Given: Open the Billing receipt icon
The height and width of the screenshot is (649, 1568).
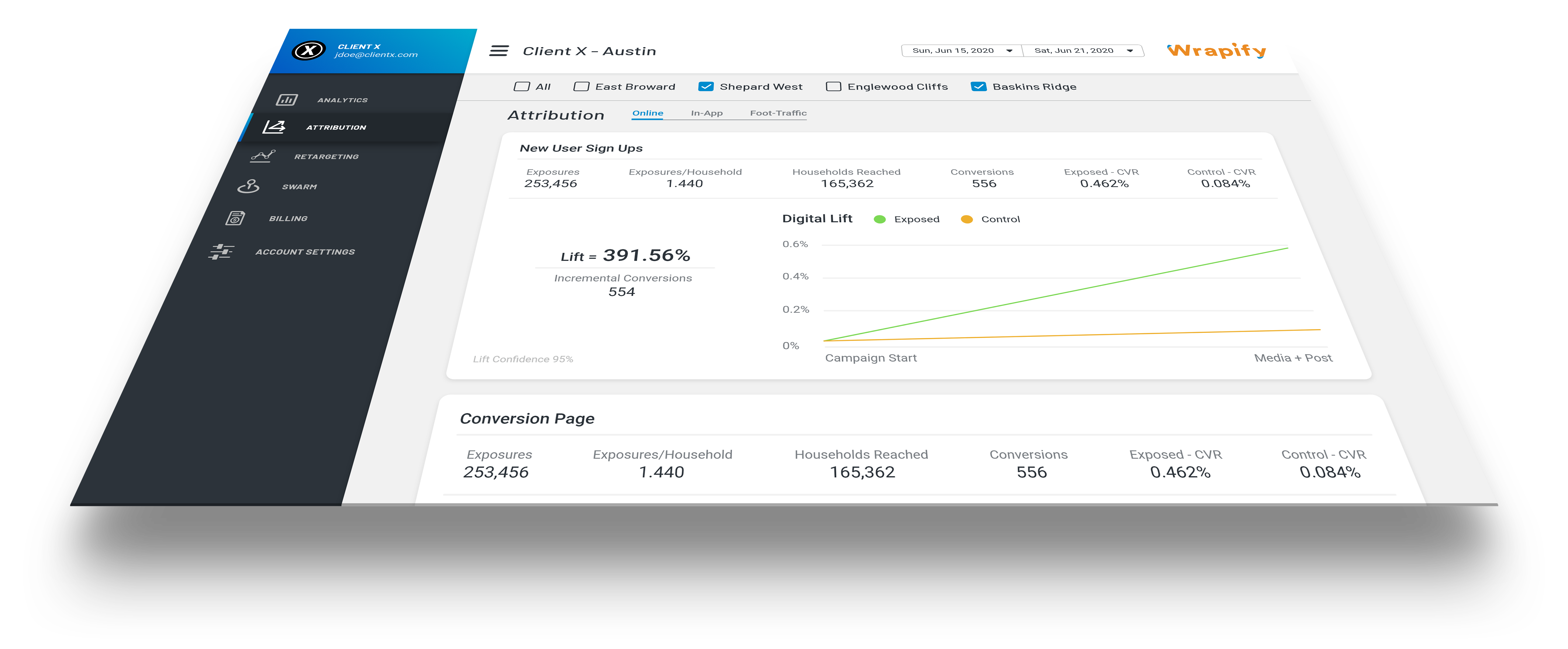Looking at the screenshot, I should pos(236,218).
